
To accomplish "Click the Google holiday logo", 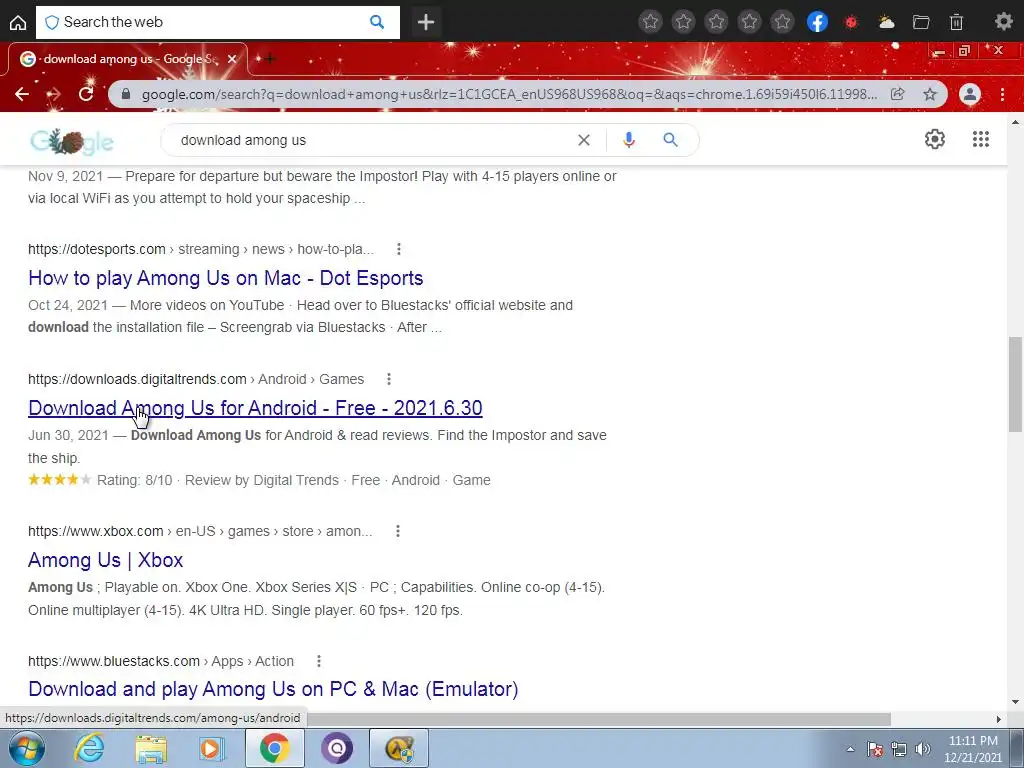I will (x=71, y=140).
